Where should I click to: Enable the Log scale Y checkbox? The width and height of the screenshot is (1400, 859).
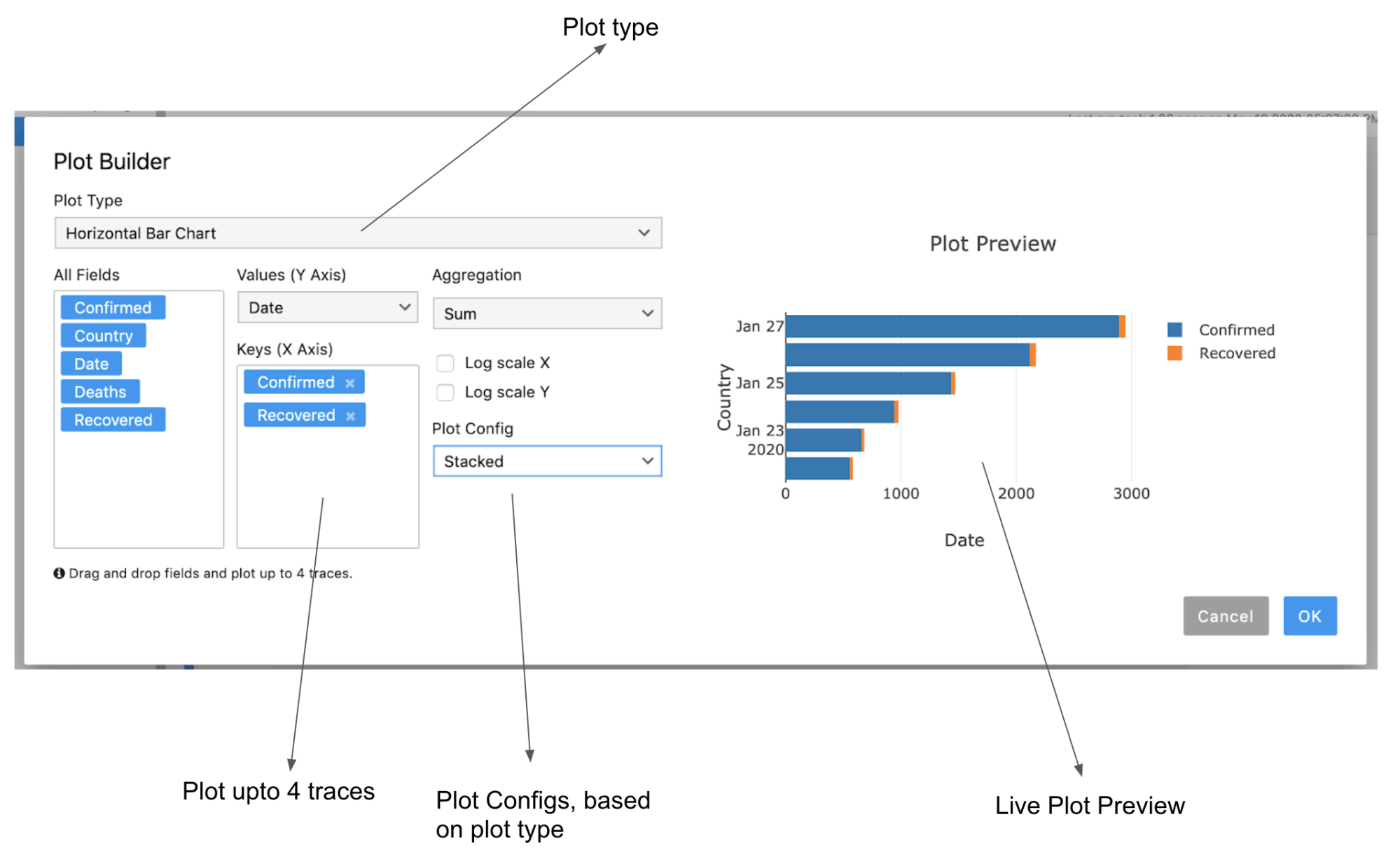click(445, 392)
